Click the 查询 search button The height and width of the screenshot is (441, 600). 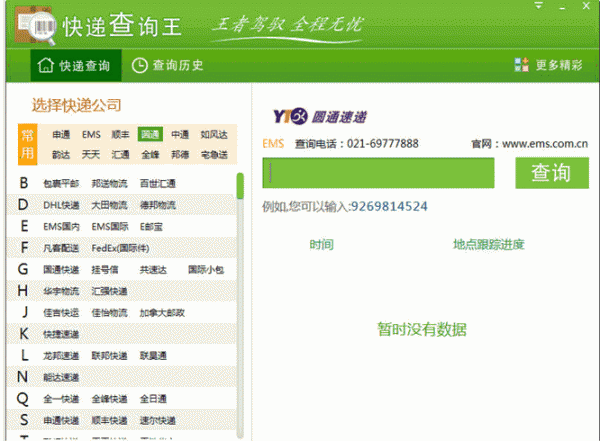tap(552, 173)
